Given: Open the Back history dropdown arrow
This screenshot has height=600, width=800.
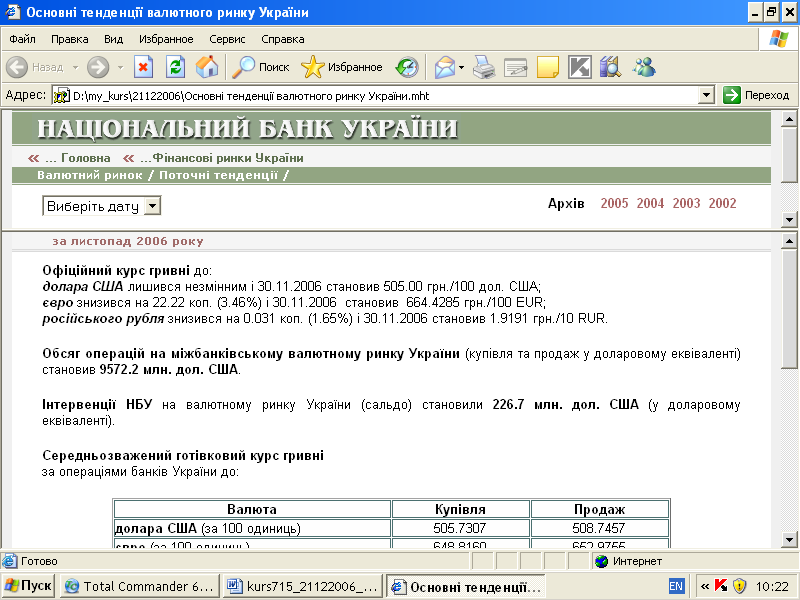Looking at the screenshot, I should (x=75, y=67).
